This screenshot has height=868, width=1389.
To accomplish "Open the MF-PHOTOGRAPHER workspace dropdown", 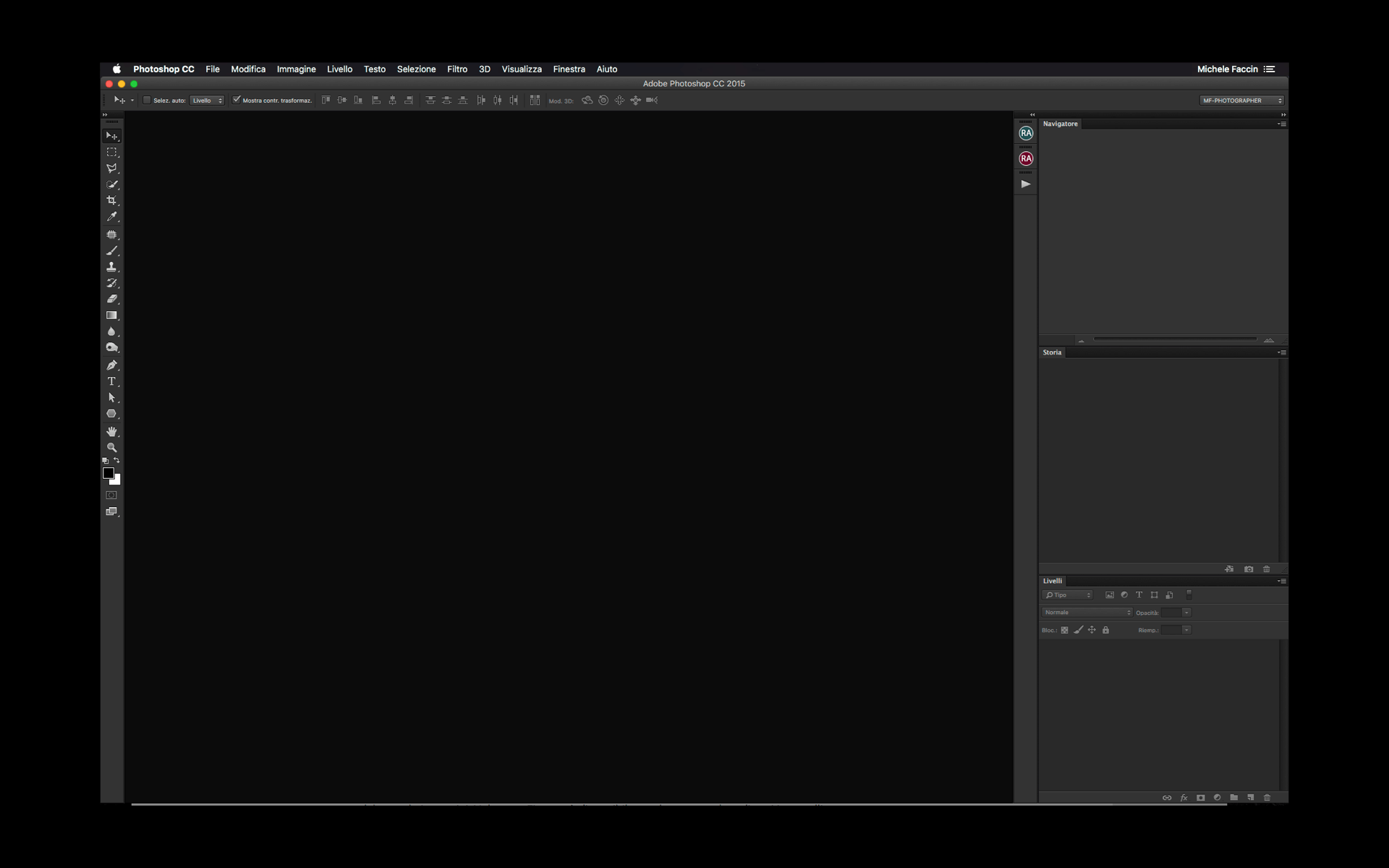I will pyautogui.click(x=1241, y=101).
